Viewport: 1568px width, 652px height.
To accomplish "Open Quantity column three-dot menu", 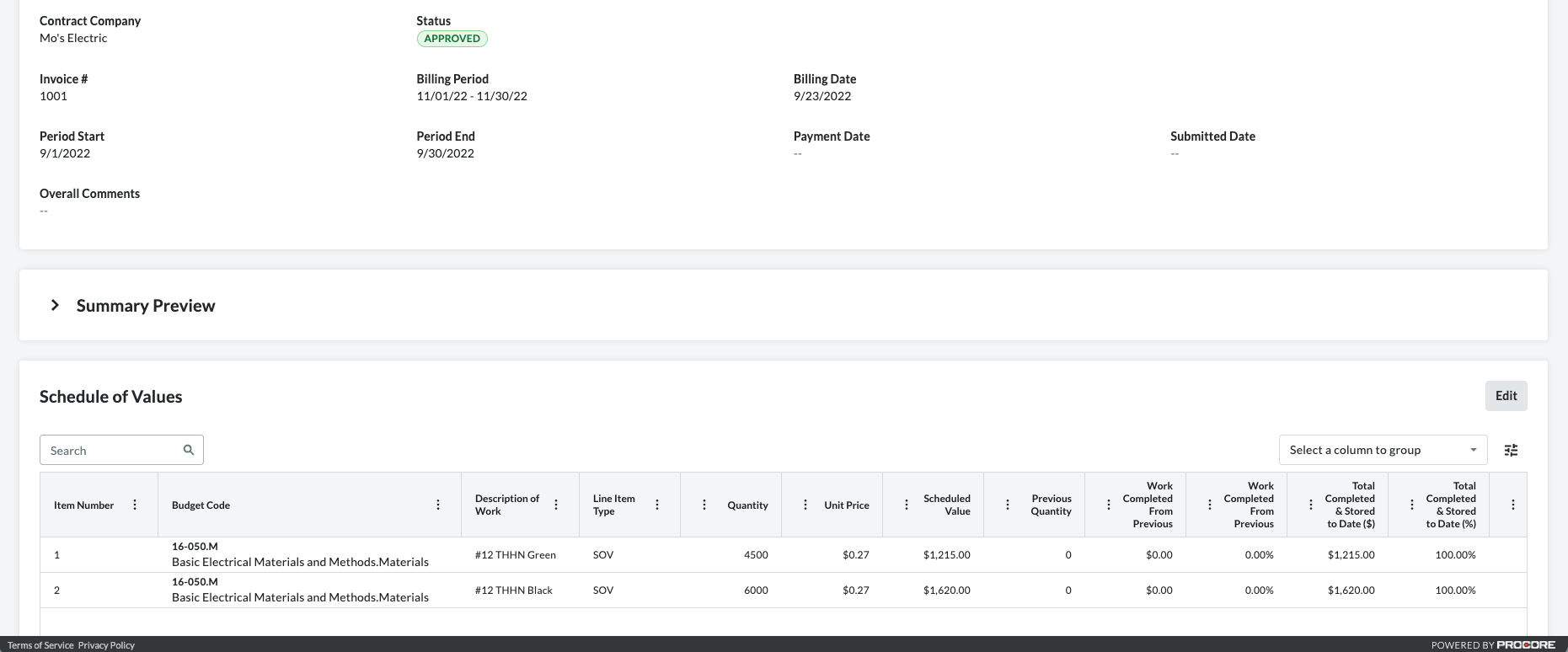I will [x=704, y=505].
